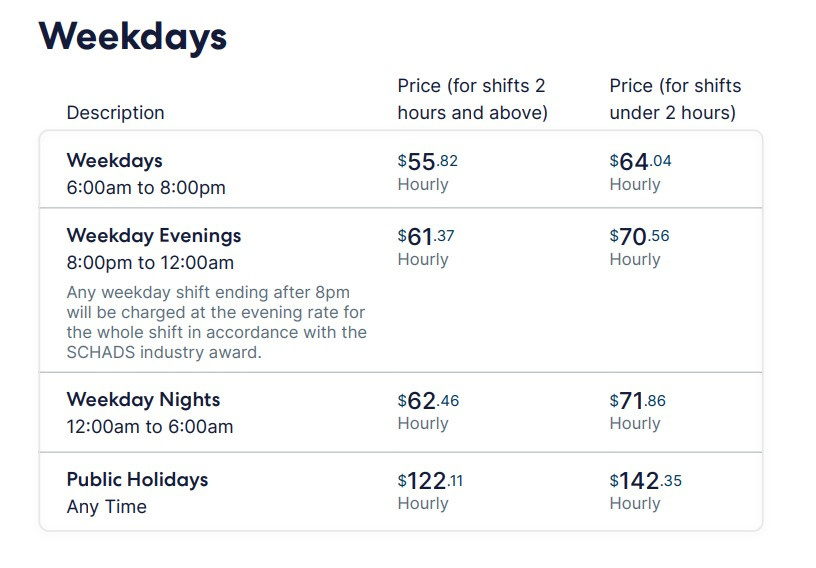Click the $70.56 evening short-shift price
816x568 pixels.
pos(640,236)
